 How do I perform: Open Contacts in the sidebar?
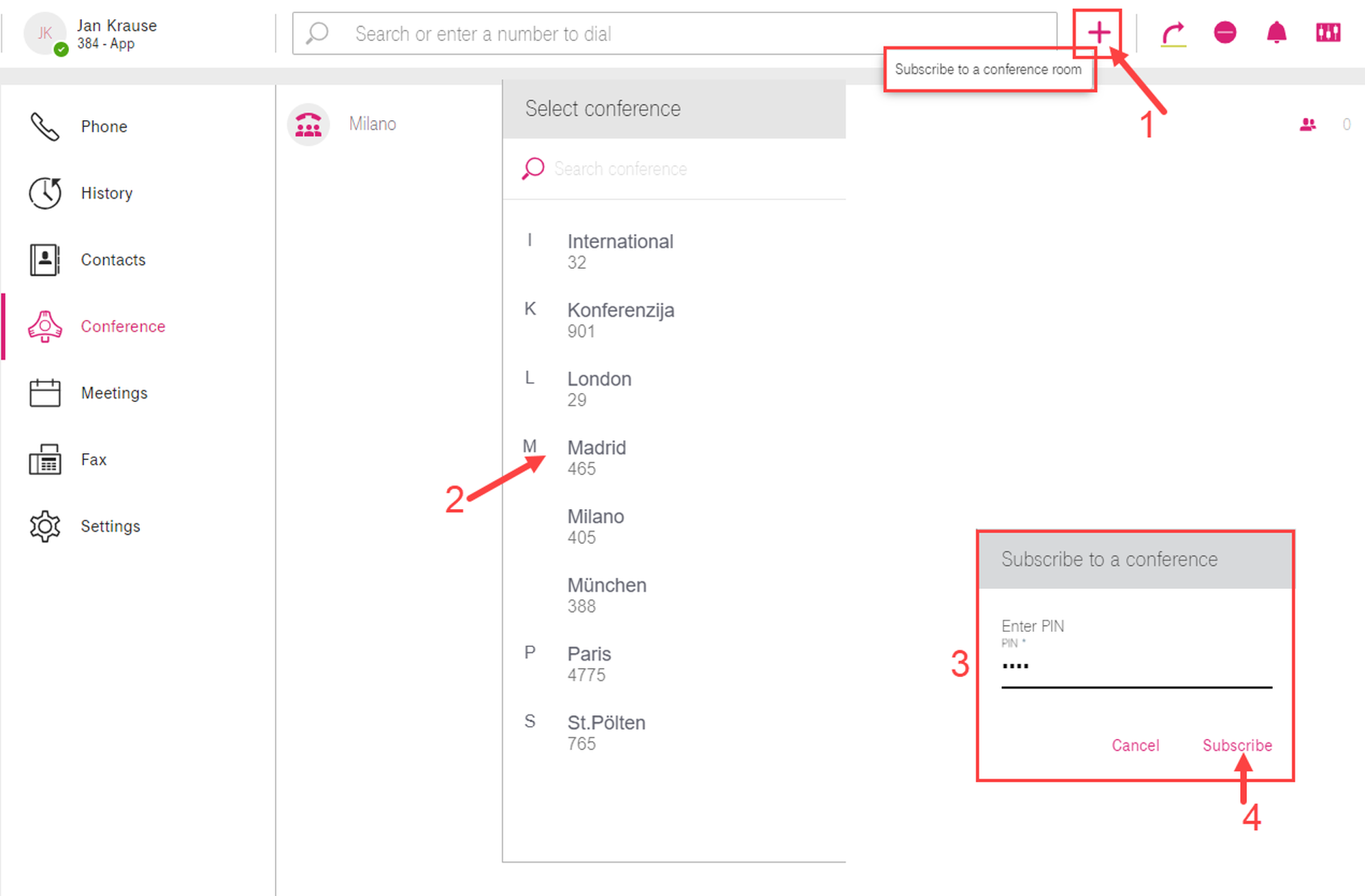point(113,260)
